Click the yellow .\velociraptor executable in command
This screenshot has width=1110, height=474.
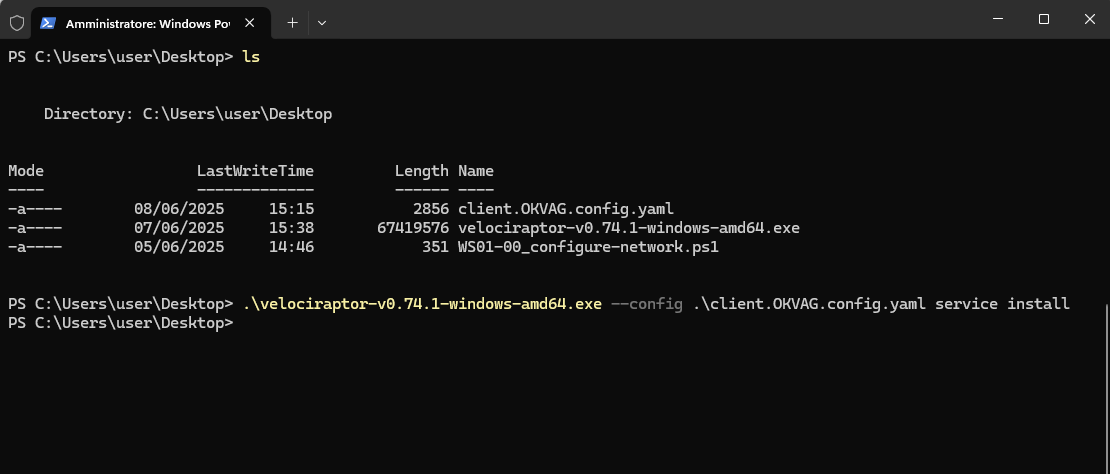pyautogui.click(x=422, y=304)
